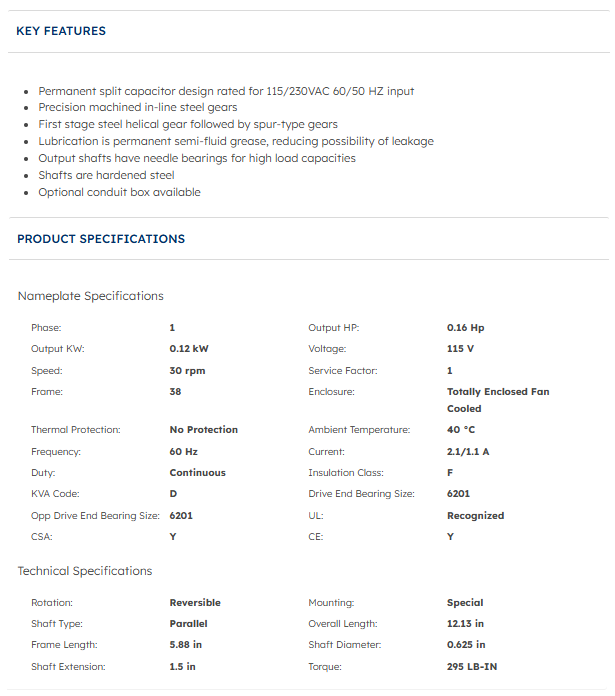
Task: Click the Thermal Protection label
Action: pos(76,430)
